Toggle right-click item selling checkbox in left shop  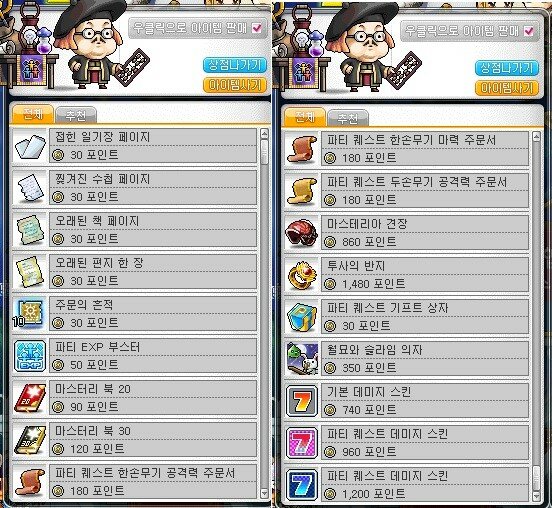[x=257, y=28]
